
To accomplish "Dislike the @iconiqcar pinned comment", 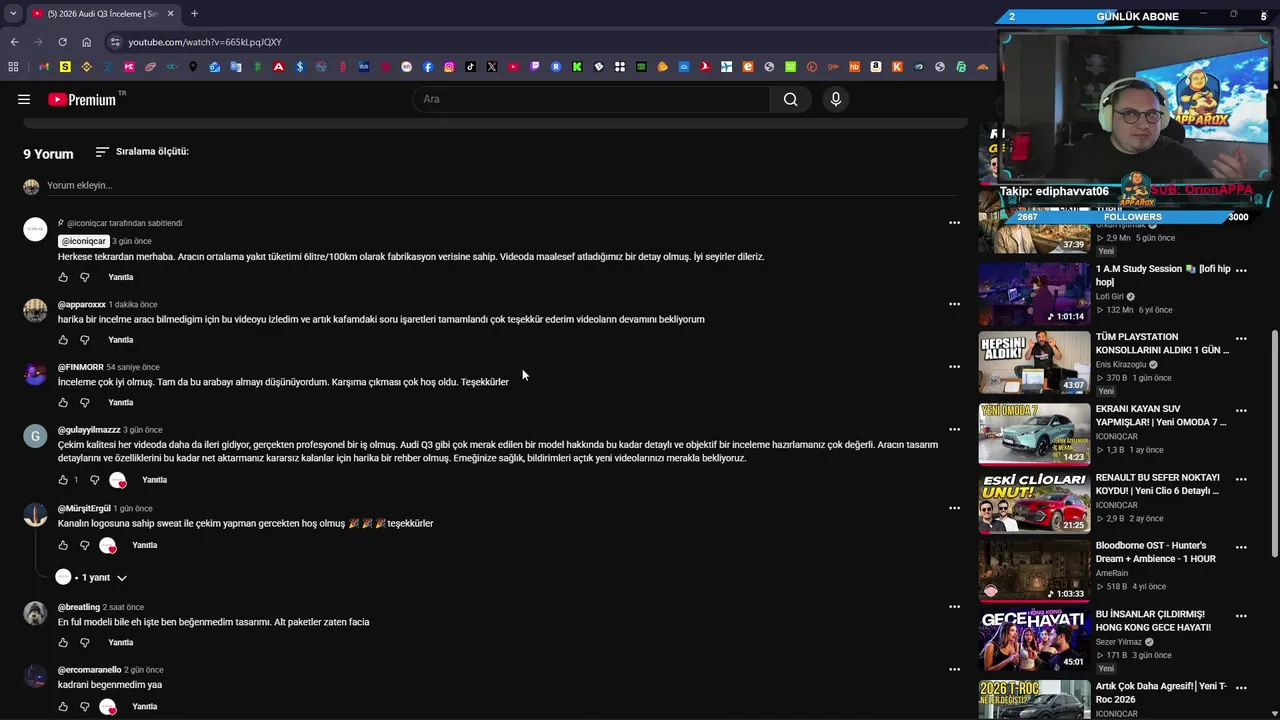I will 84,277.
